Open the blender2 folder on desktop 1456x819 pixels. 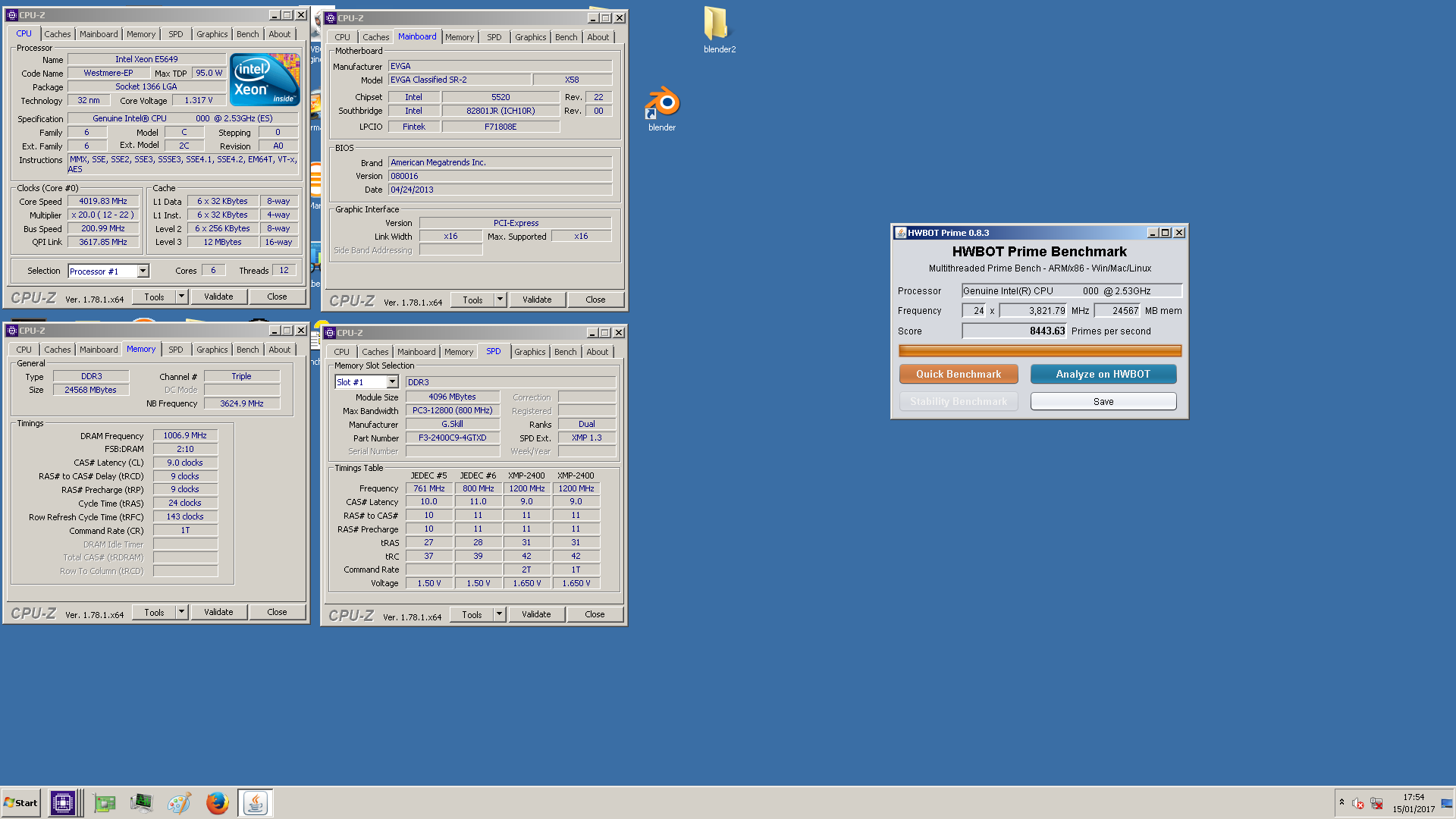click(x=718, y=29)
